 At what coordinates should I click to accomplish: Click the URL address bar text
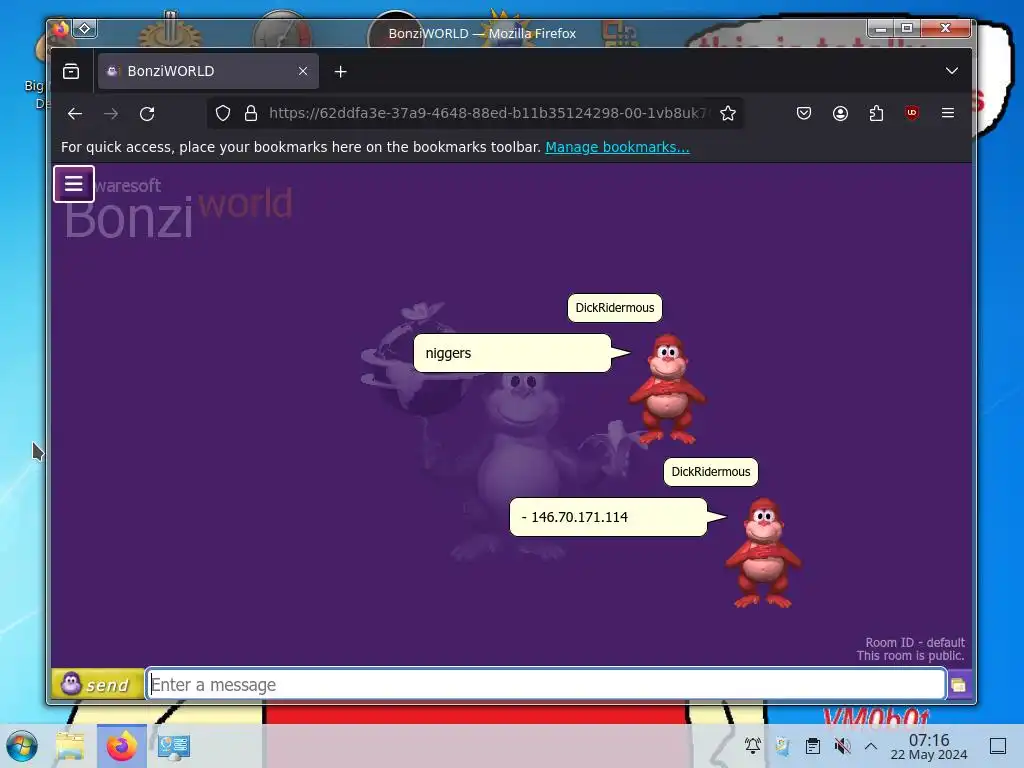click(488, 113)
